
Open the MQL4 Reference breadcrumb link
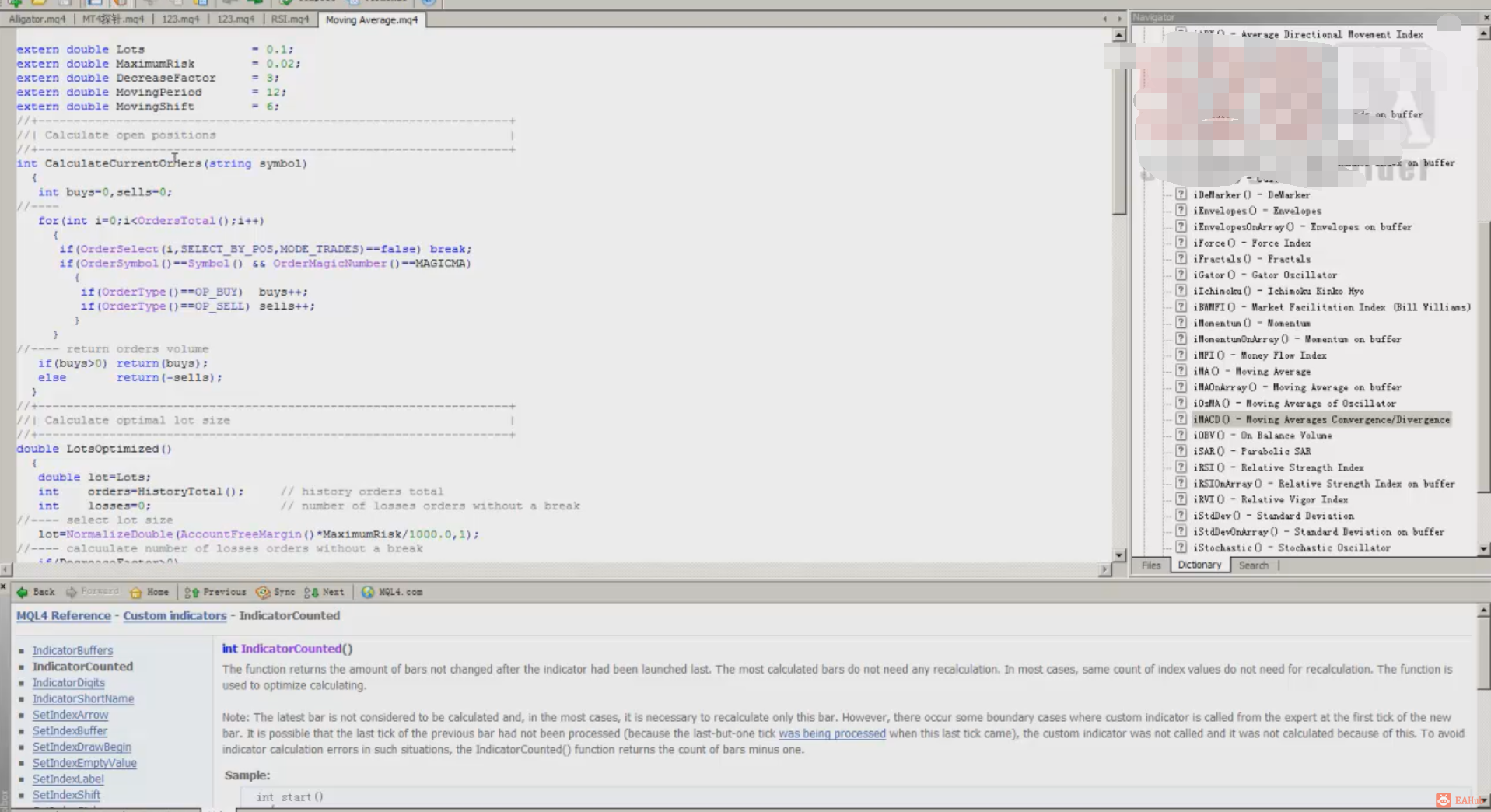click(x=64, y=615)
